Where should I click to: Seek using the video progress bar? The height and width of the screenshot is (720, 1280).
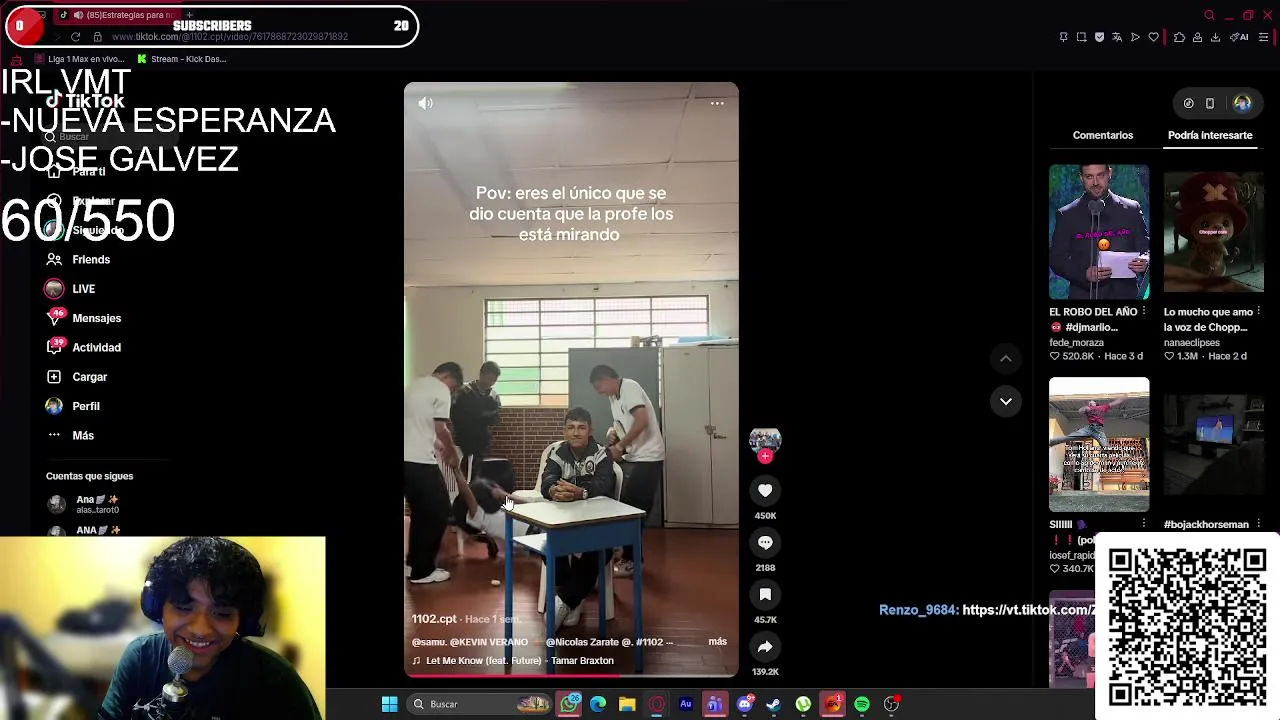pos(571,675)
